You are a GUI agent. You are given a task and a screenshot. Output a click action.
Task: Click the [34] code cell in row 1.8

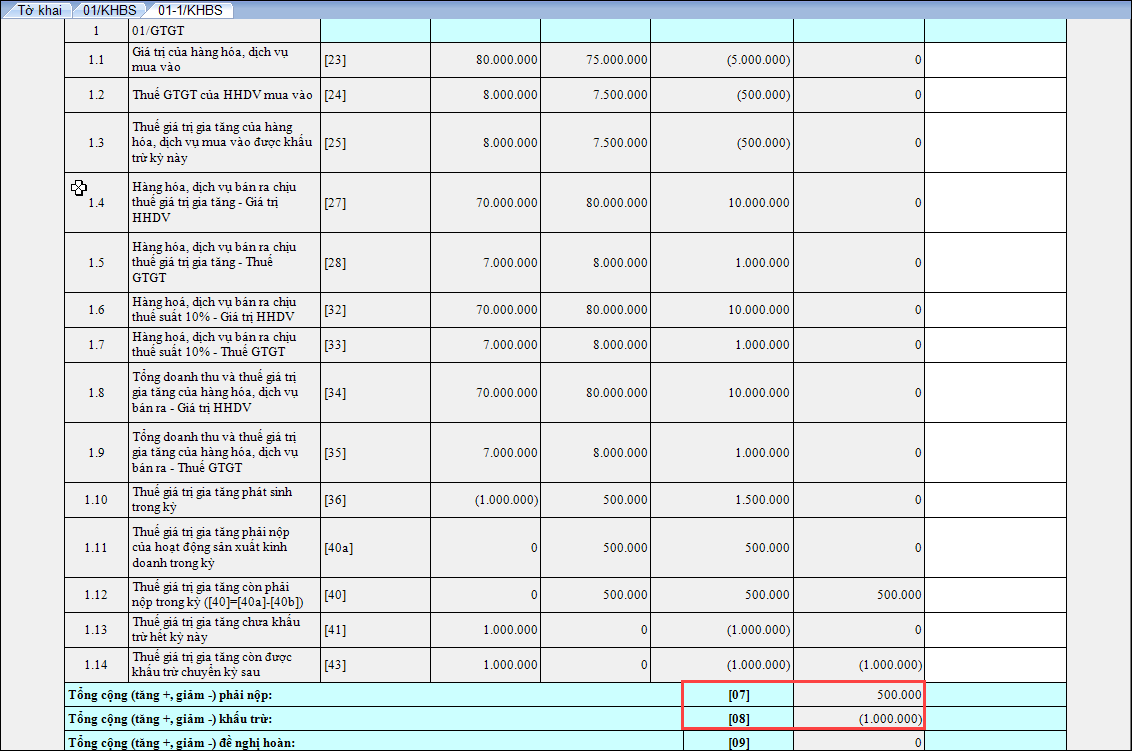click(x=335, y=392)
